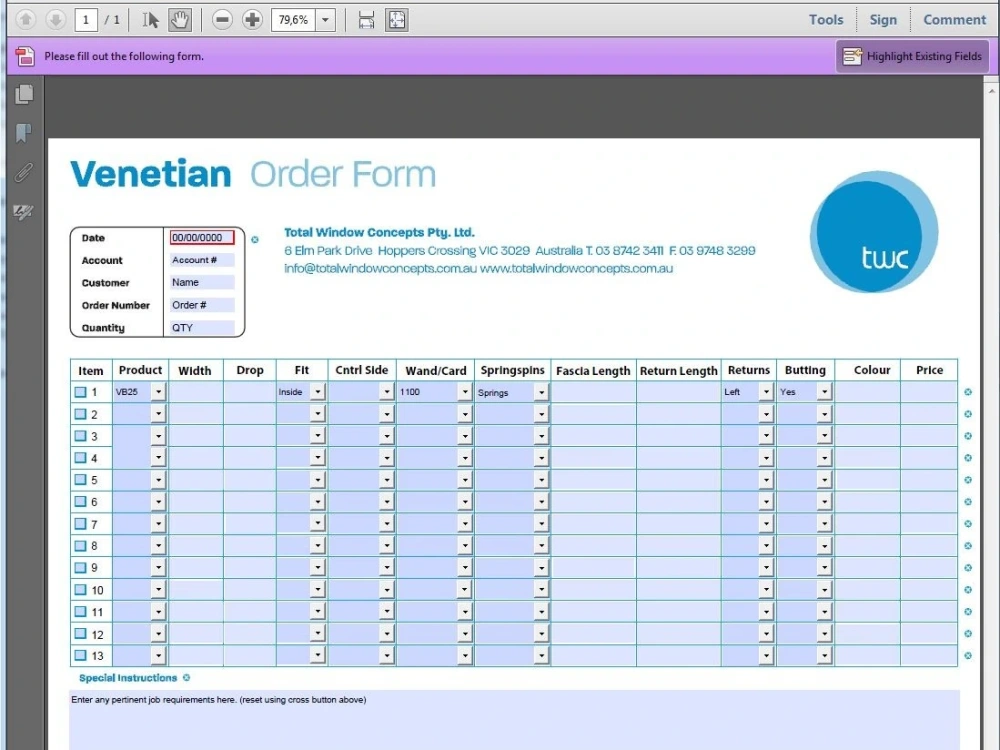1000x750 pixels.
Task: Tick the item 4 checkbox
Action: click(80, 457)
